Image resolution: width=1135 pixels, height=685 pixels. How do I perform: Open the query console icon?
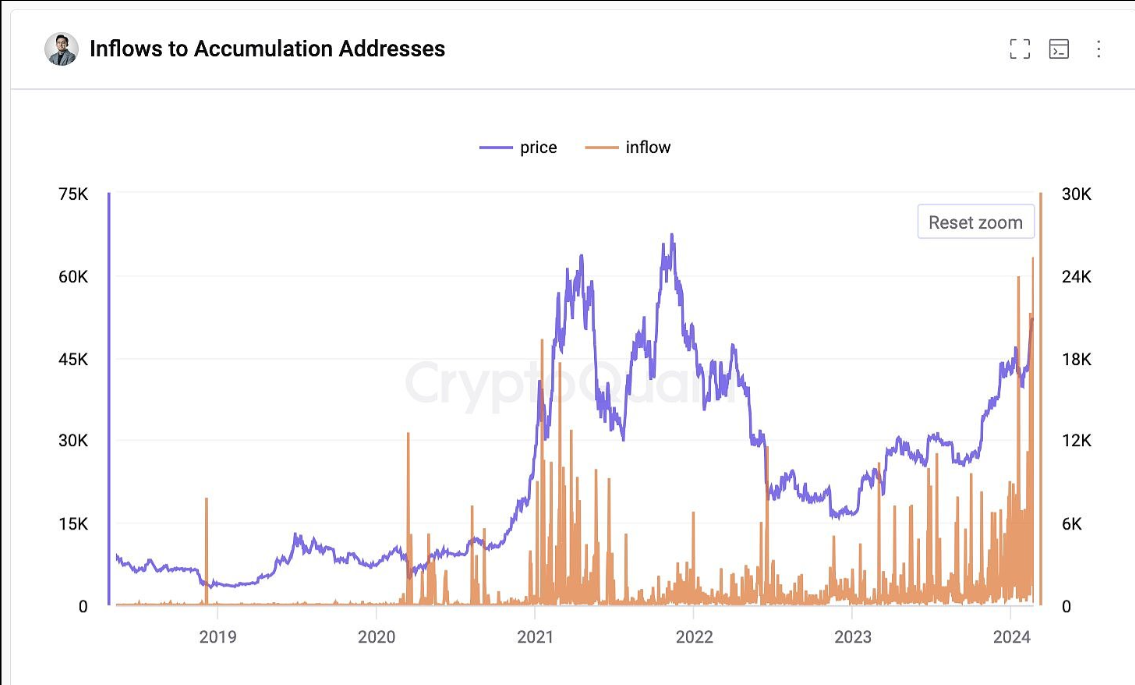[x=1058, y=49]
